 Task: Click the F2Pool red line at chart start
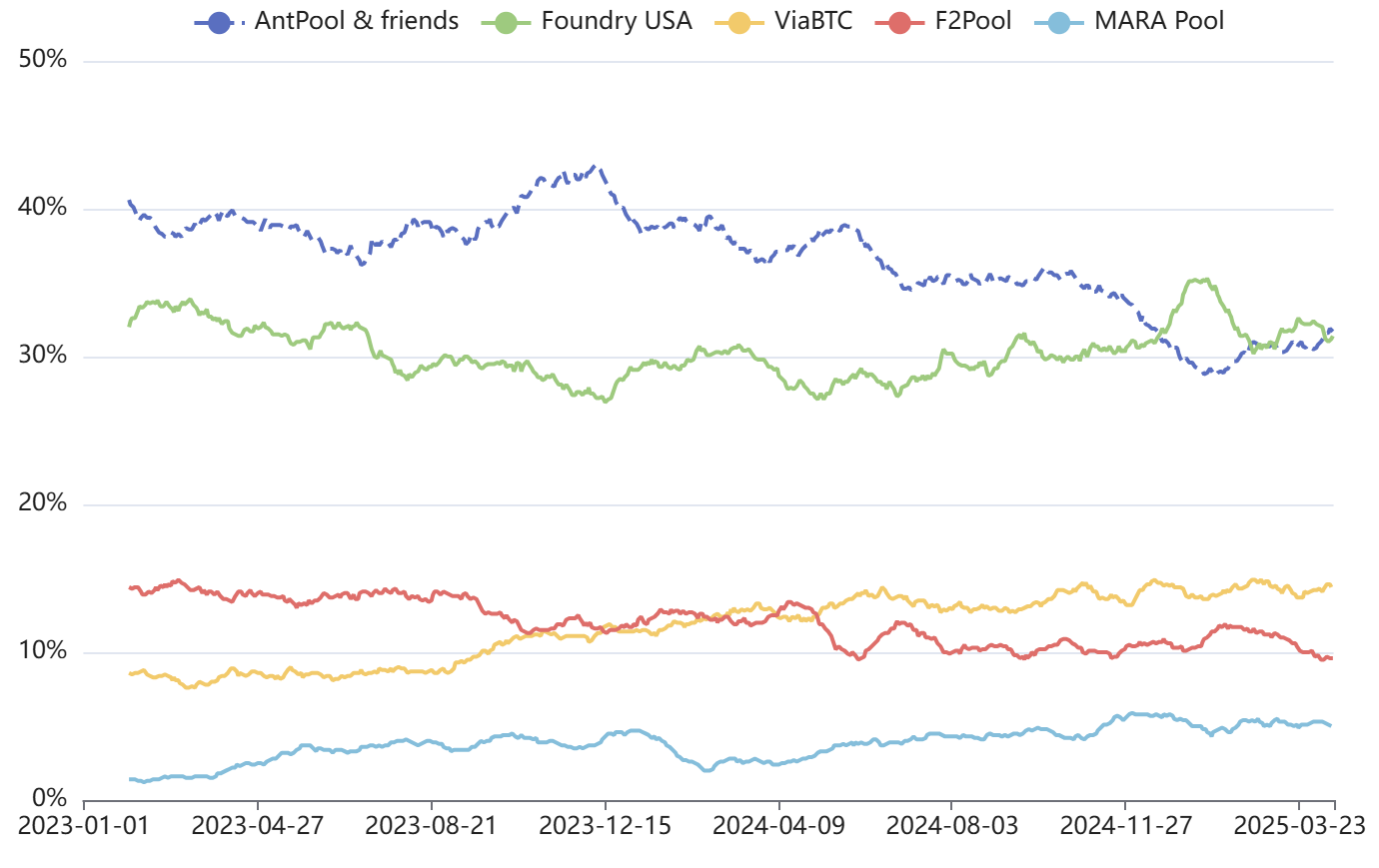click(x=131, y=587)
